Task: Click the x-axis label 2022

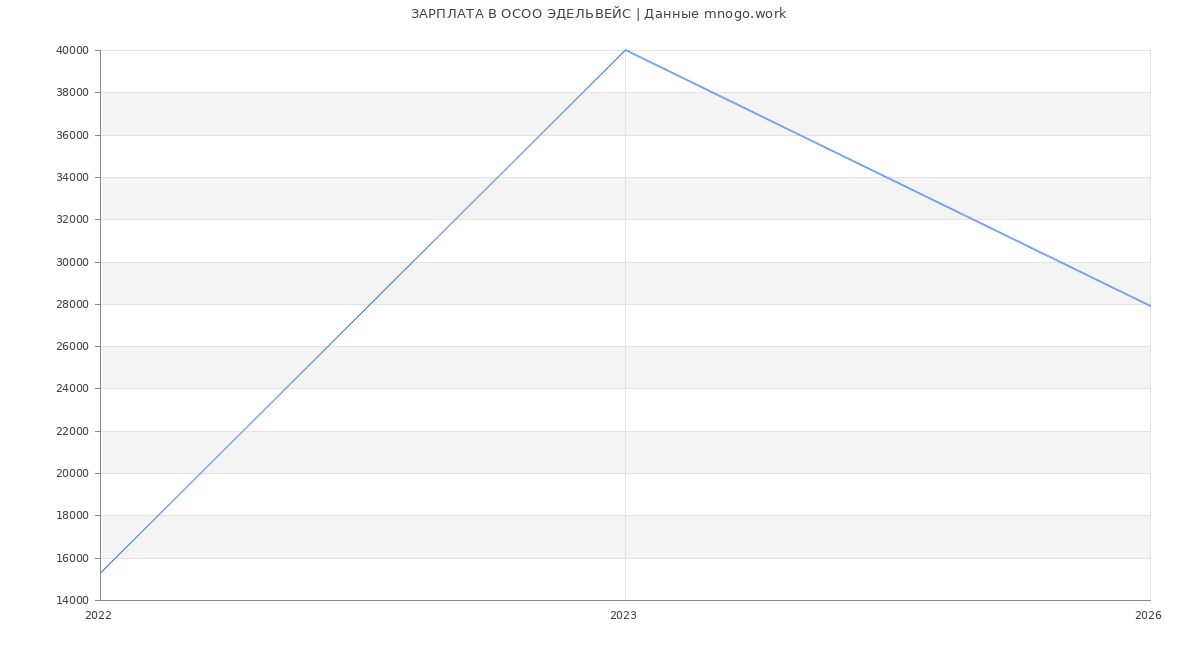Action: pyautogui.click(x=98, y=615)
